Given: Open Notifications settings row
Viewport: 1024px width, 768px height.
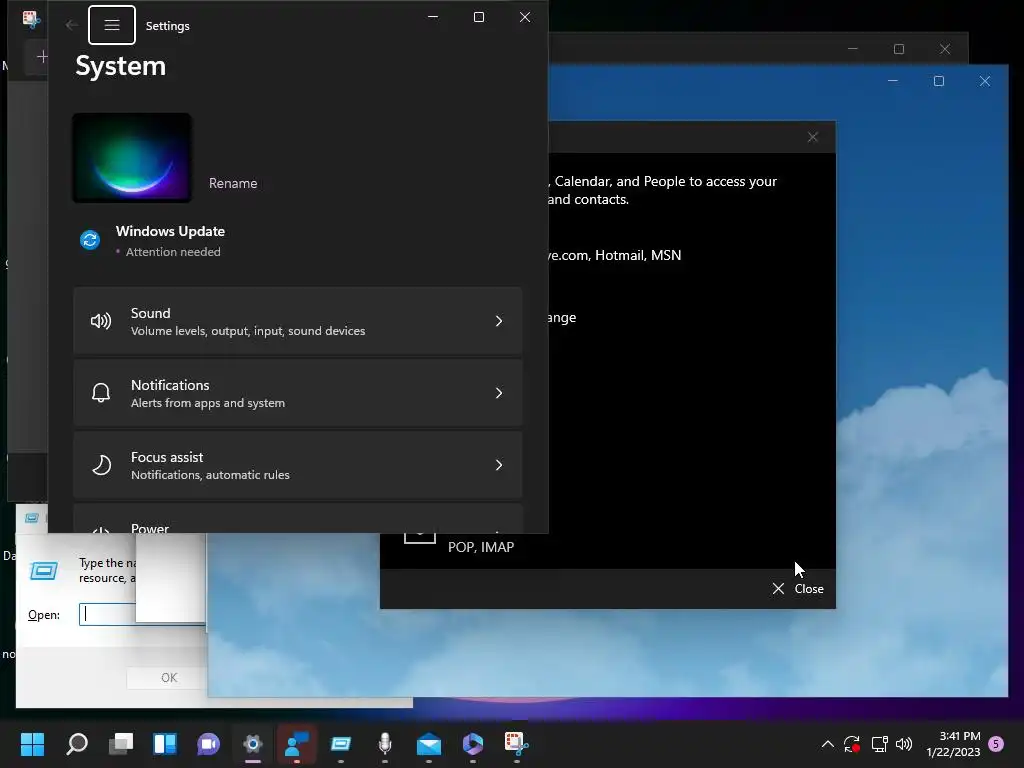Looking at the screenshot, I should click(298, 393).
